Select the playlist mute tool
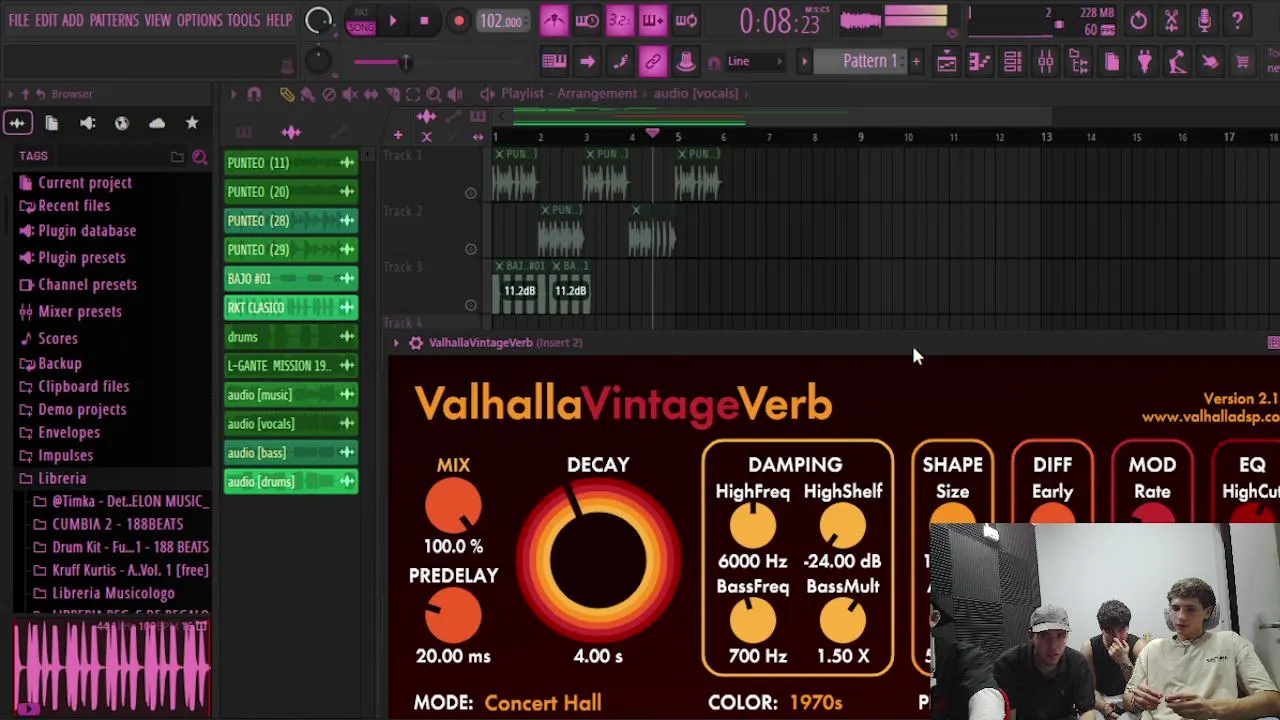Image resolution: width=1280 pixels, height=720 pixels. coord(350,94)
